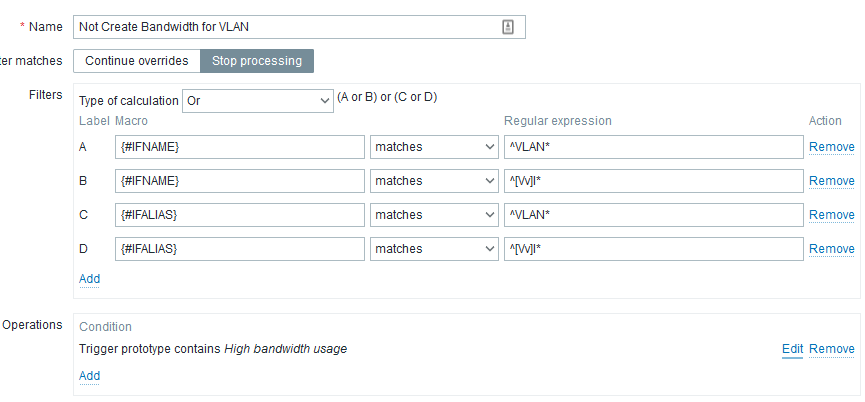Open the operator dropdown for filter D
865x402 pixels.
pyautogui.click(x=435, y=249)
